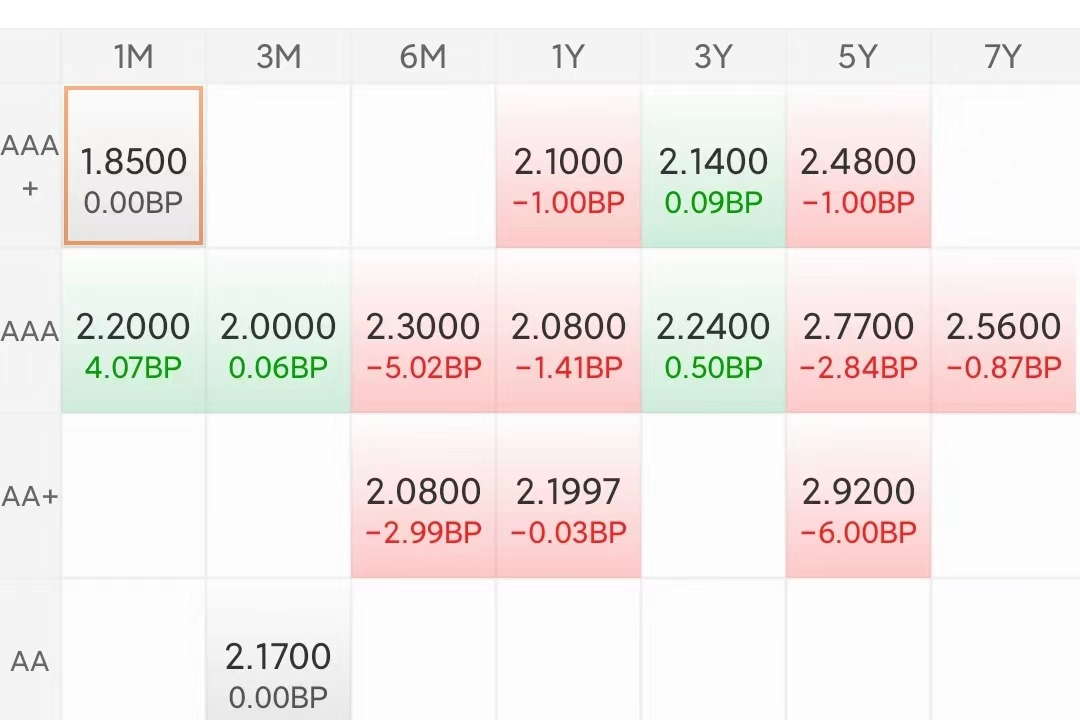Image resolution: width=1080 pixels, height=720 pixels.
Task: Click the AAA 1M cell showing 2.2000
Action: click(x=134, y=332)
